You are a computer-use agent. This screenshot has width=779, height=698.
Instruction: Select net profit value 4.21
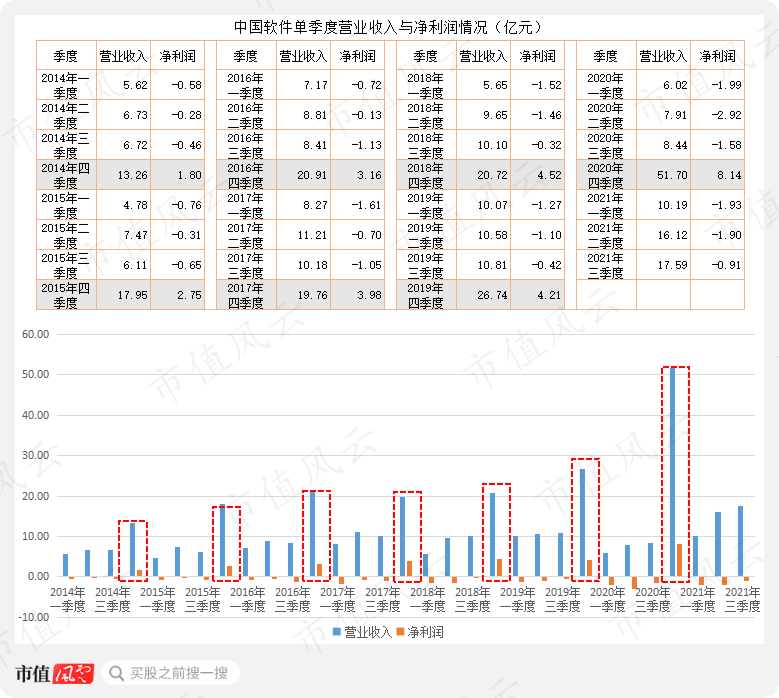click(x=549, y=295)
